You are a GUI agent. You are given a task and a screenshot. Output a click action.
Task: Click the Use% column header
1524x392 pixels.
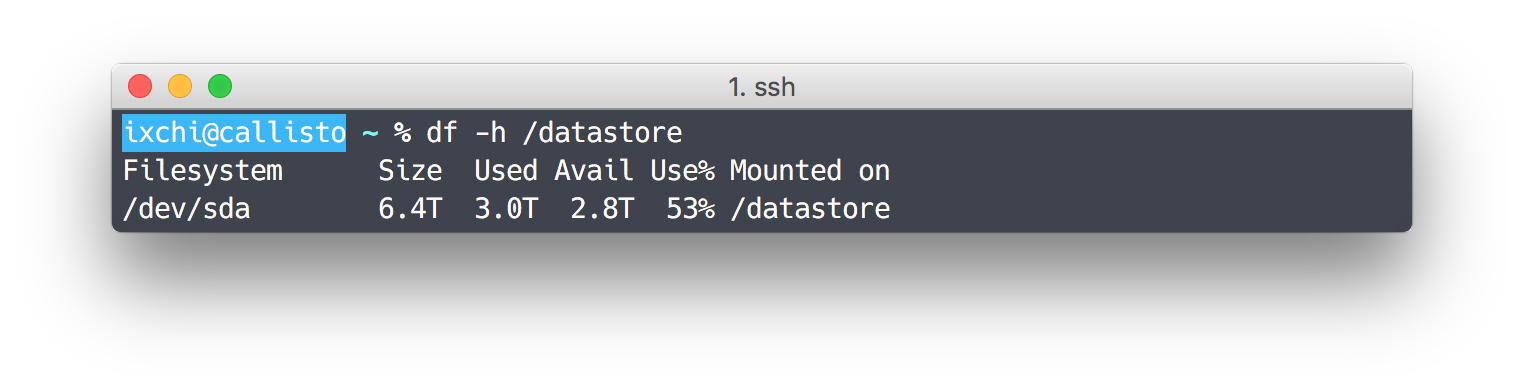tap(682, 171)
